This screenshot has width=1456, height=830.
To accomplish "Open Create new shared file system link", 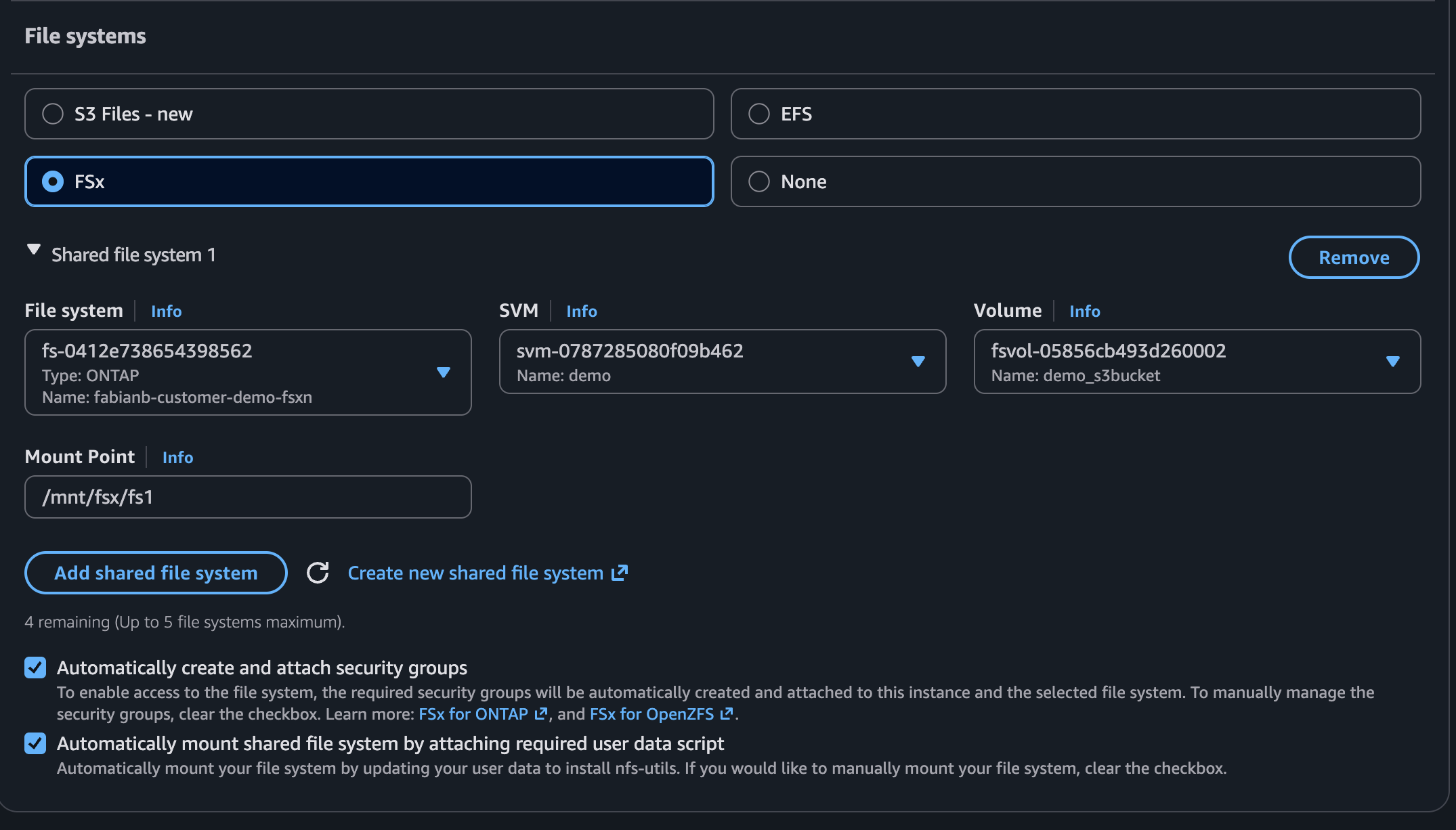I will (x=488, y=573).
